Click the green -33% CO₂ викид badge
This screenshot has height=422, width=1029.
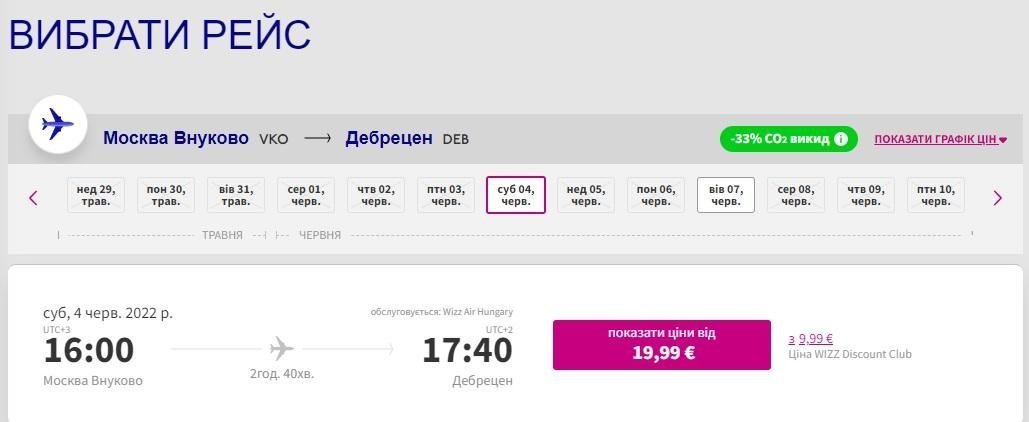(x=780, y=139)
